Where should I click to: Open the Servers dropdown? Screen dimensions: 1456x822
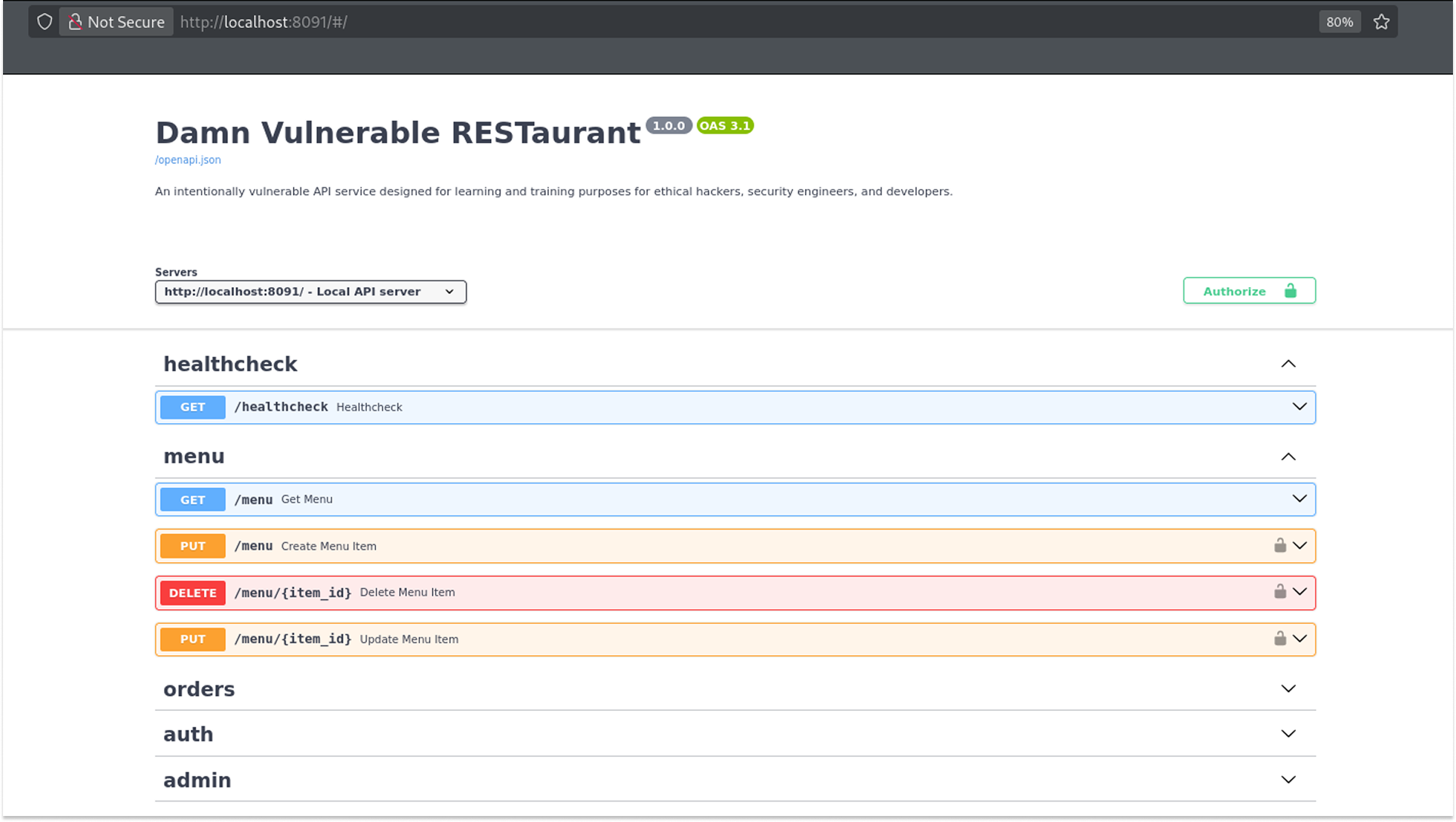310,292
